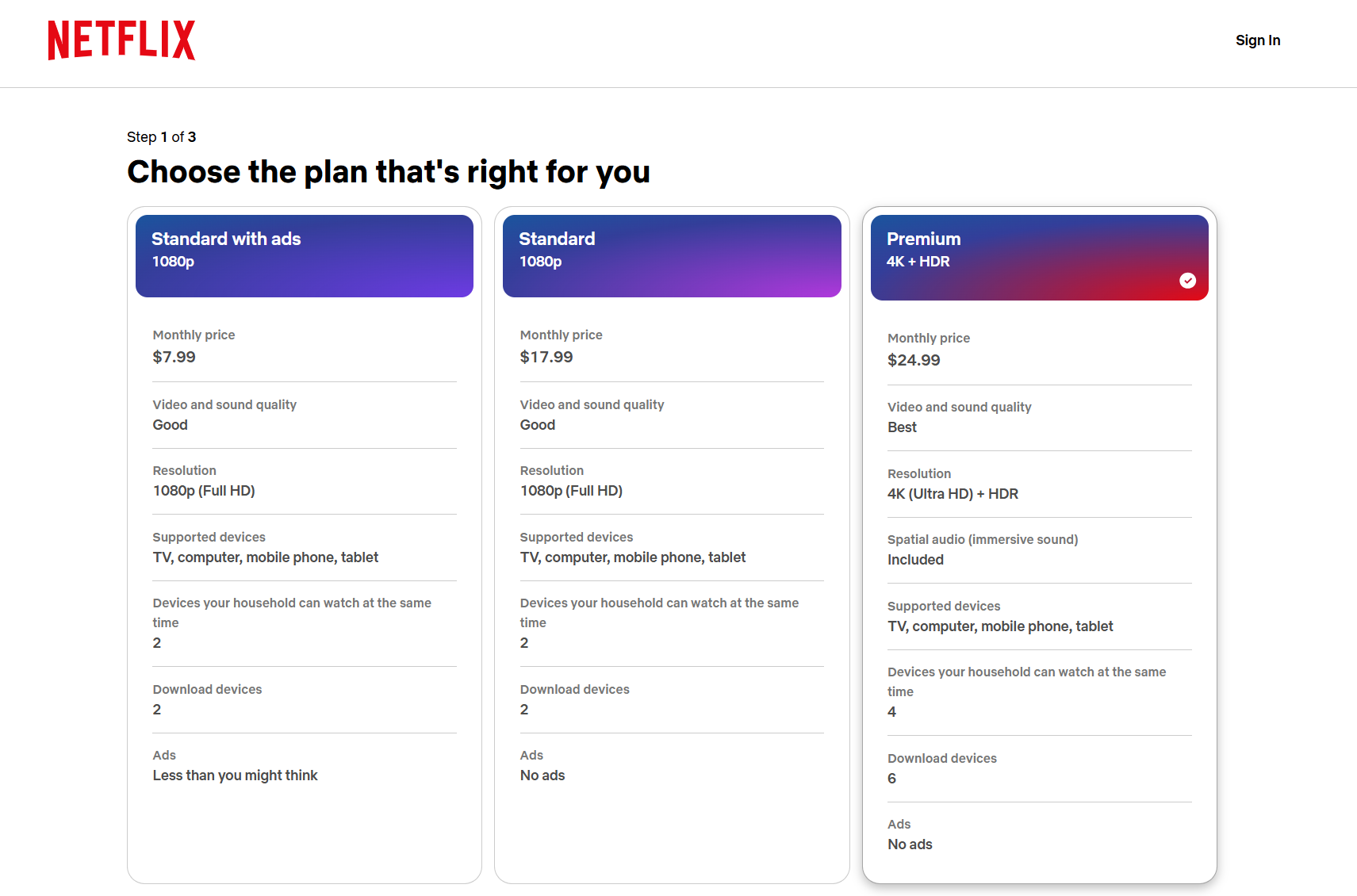The height and width of the screenshot is (896, 1357).
Task: Click the $24.99 monthly price text
Action: click(914, 360)
